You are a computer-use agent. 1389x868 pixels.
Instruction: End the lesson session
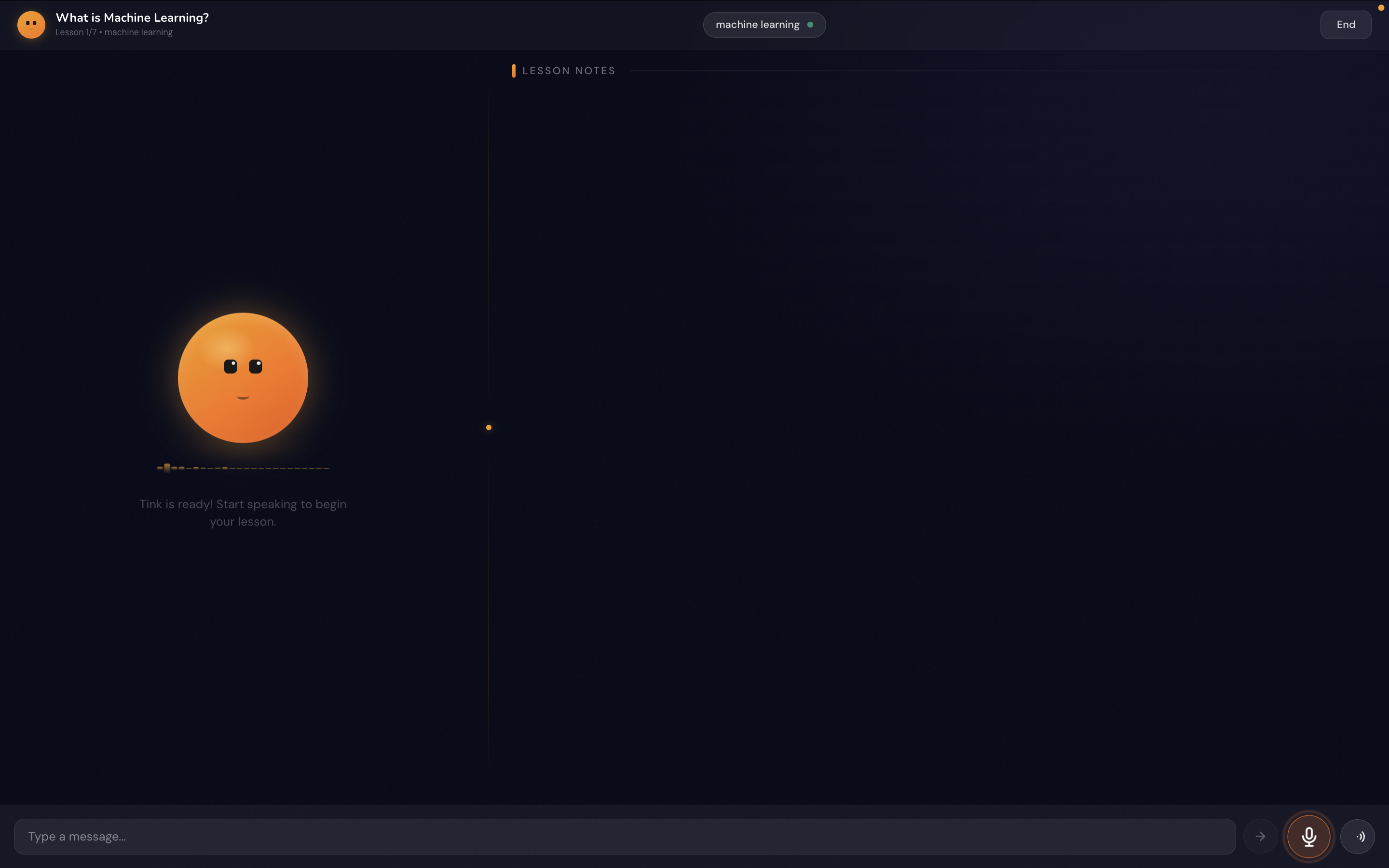coord(1346,25)
